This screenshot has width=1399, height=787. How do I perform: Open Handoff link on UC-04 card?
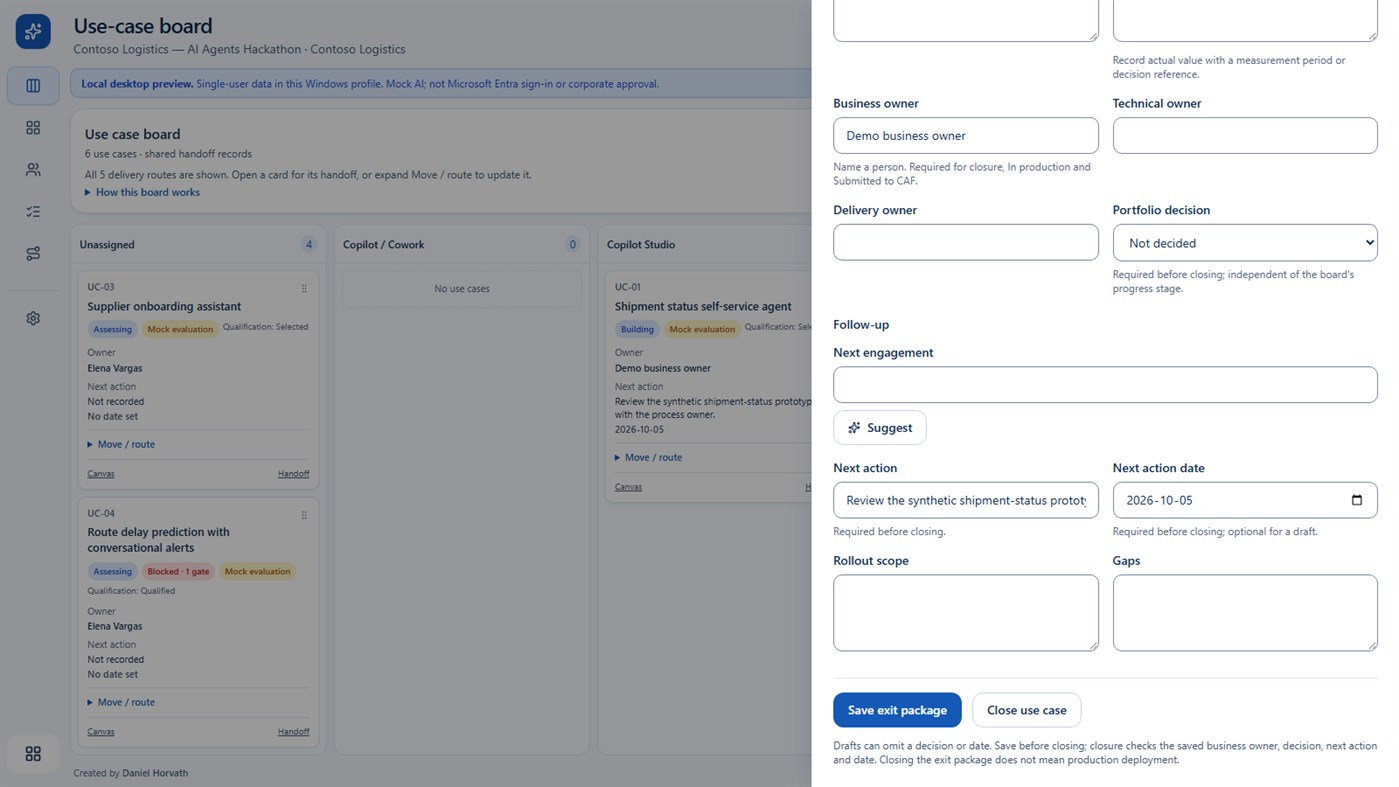point(293,732)
